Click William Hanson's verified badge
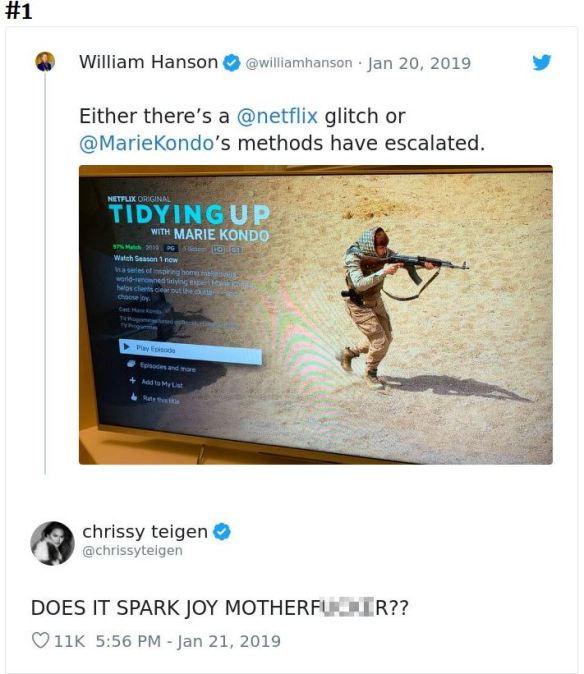Viewport: 584px width, 674px height. [x=232, y=63]
